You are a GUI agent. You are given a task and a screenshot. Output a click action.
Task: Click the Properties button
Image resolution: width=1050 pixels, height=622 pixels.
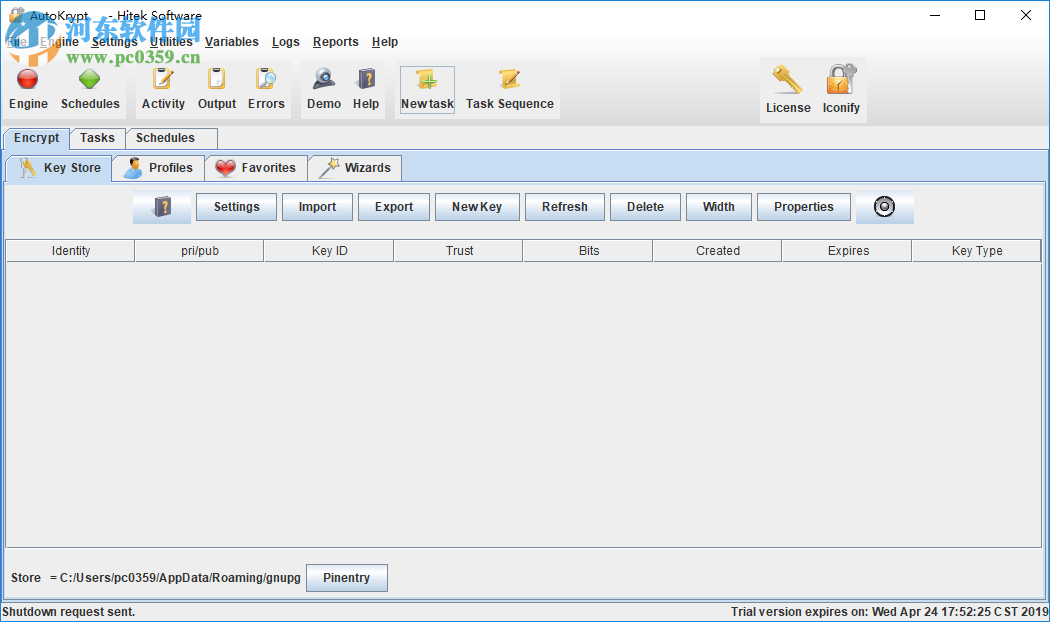pos(804,207)
